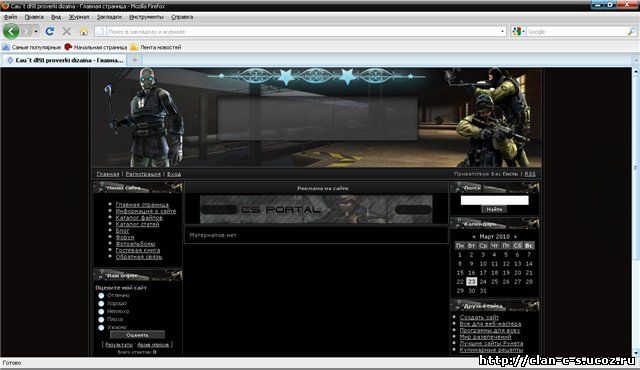The width and height of the screenshot is (640, 370).
Task: Click the Оценить poll button
Action: pyautogui.click(x=137, y=335)
